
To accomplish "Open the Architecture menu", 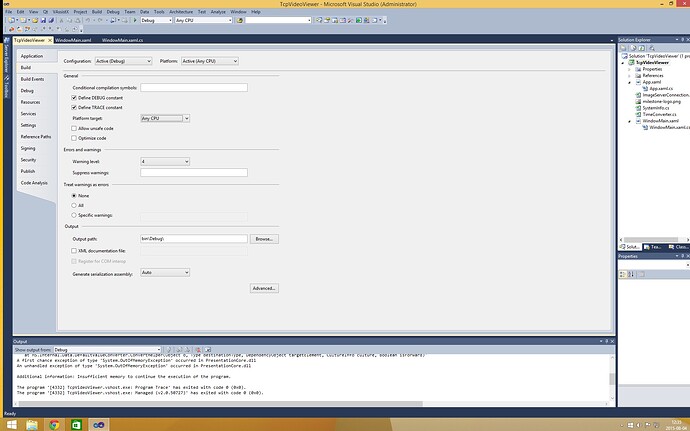I will pos(181,12).
